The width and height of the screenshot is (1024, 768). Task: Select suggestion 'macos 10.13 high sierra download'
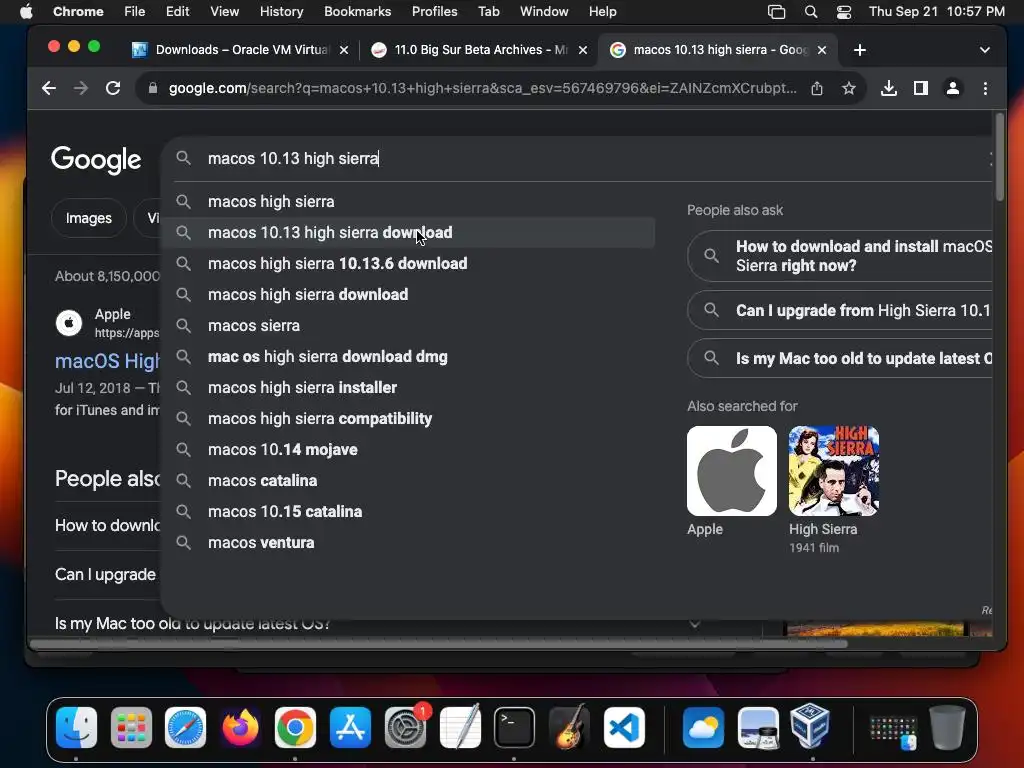(x=408, y=232)
